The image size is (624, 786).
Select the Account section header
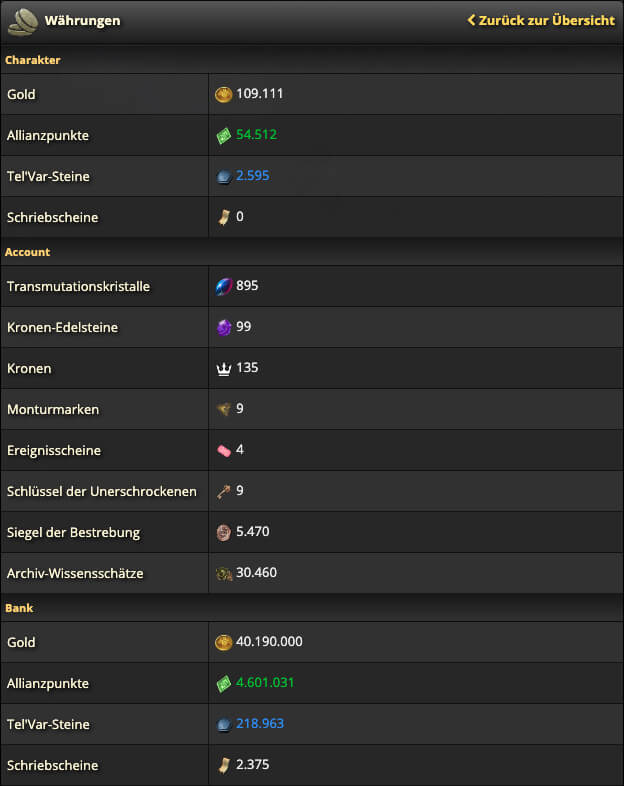pos(28,252)
